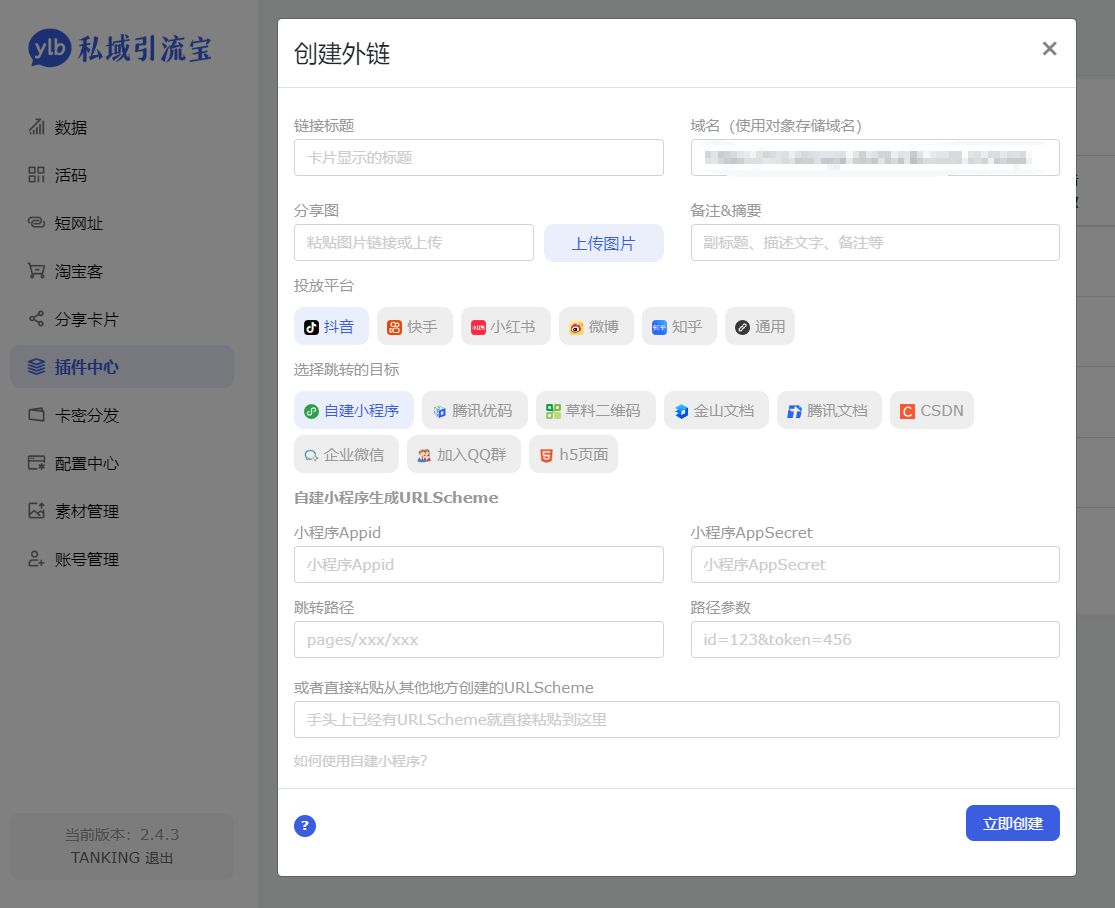Open 素材管理 in the sidebar
This screenshot has width=1115, height=908.
click(x=86, y=511)
